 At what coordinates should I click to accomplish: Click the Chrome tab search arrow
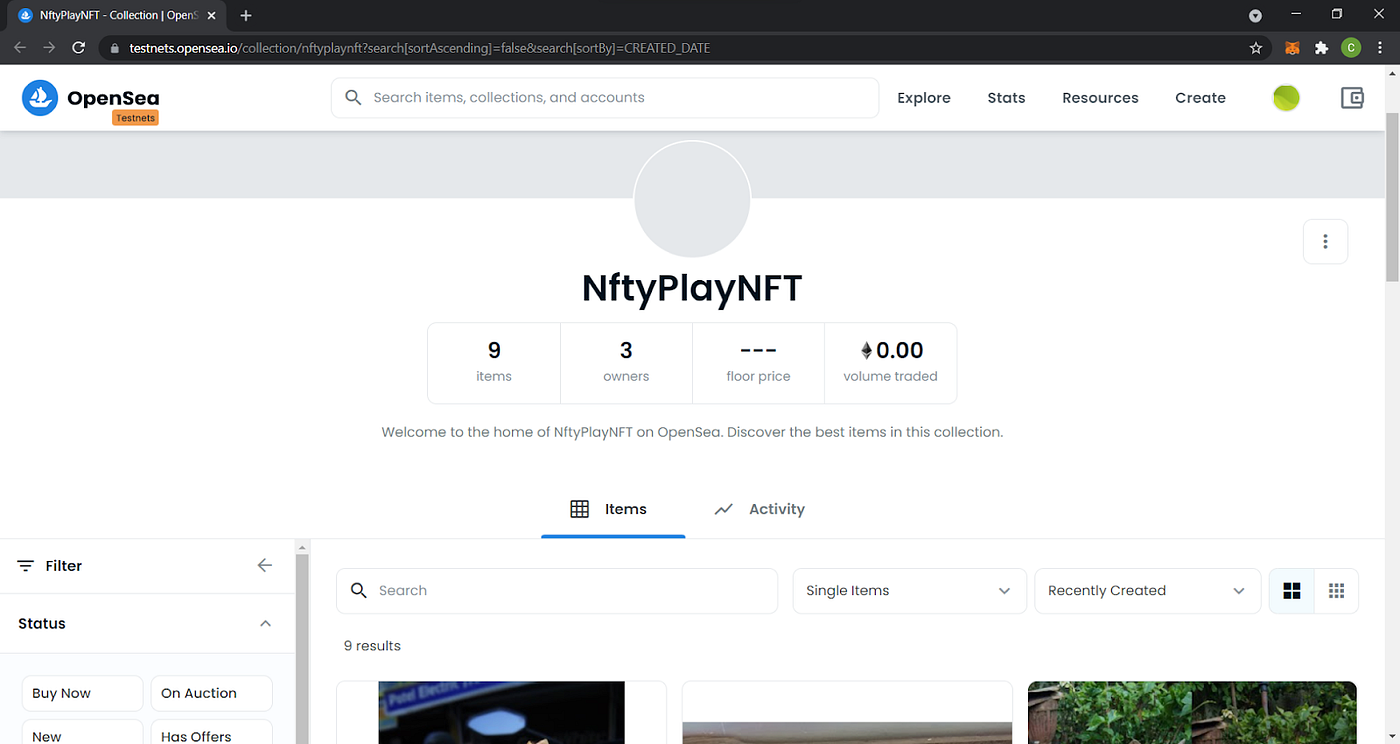(x=1255, y=15)
